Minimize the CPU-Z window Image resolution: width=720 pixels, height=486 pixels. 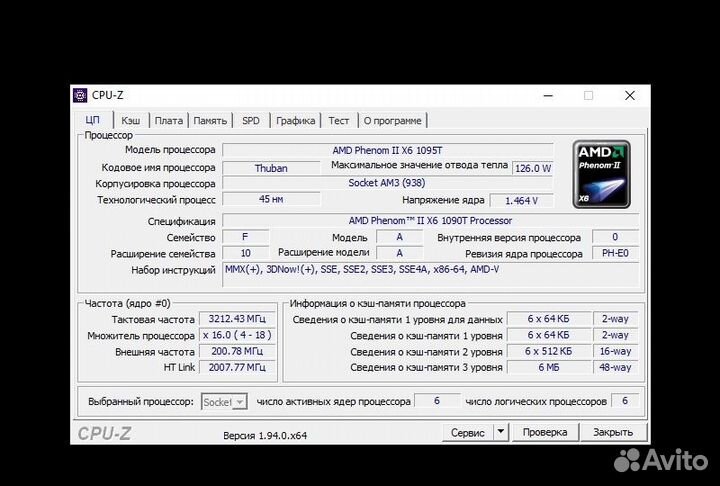pos(548,96)
